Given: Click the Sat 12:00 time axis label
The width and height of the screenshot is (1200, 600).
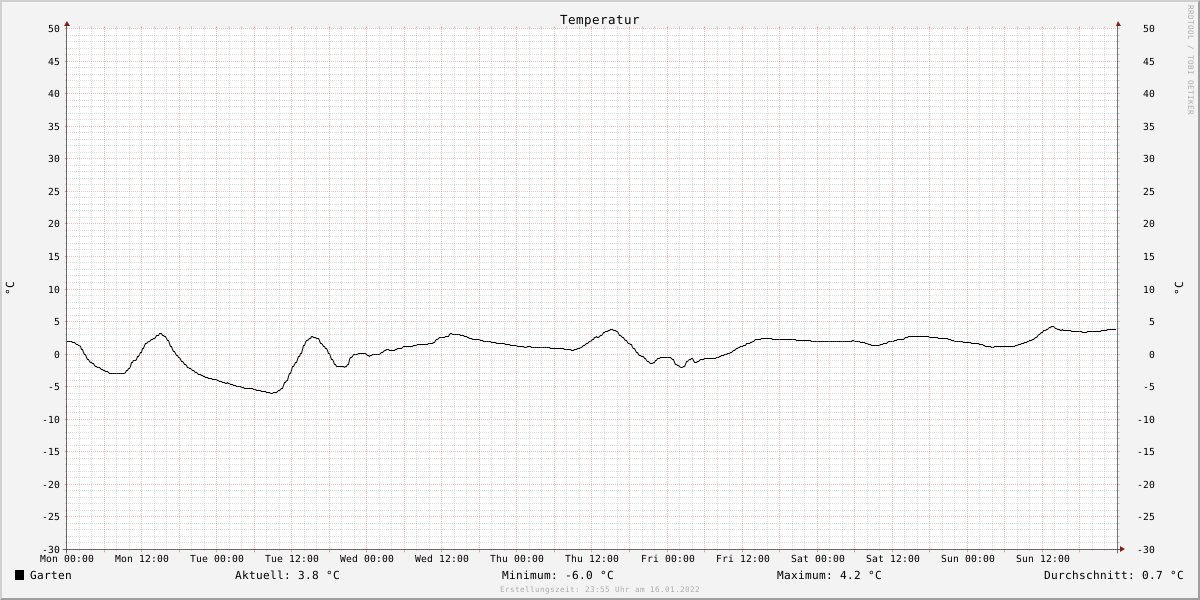Looking at the screenshot, I should pos(893,559).
